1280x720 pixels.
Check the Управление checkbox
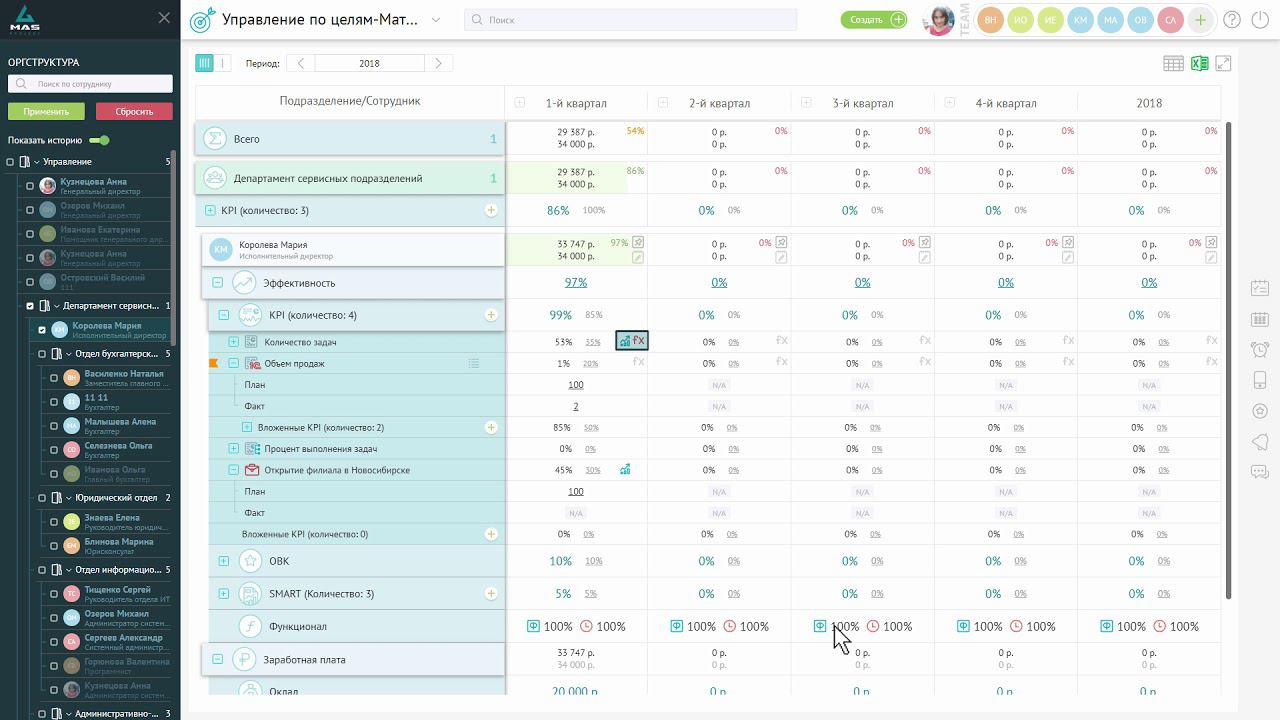click(11, 162)
